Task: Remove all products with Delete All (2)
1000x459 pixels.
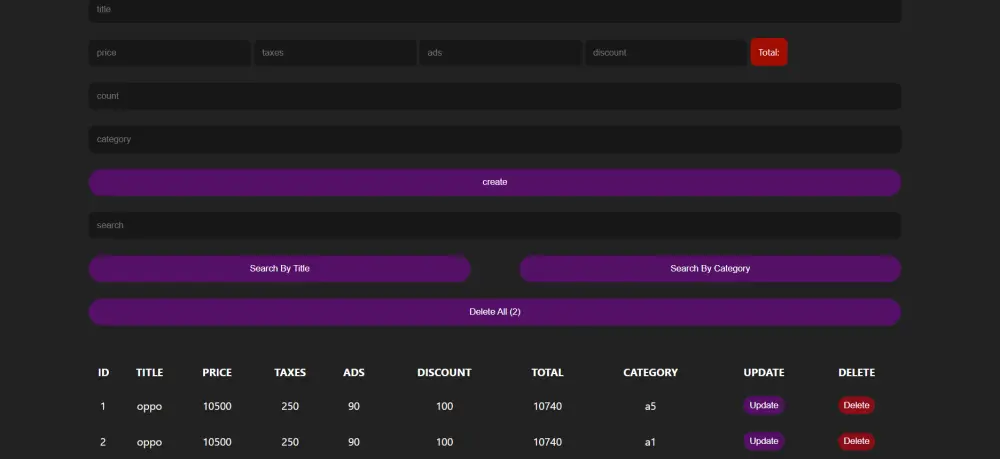Action: point(495,312)
